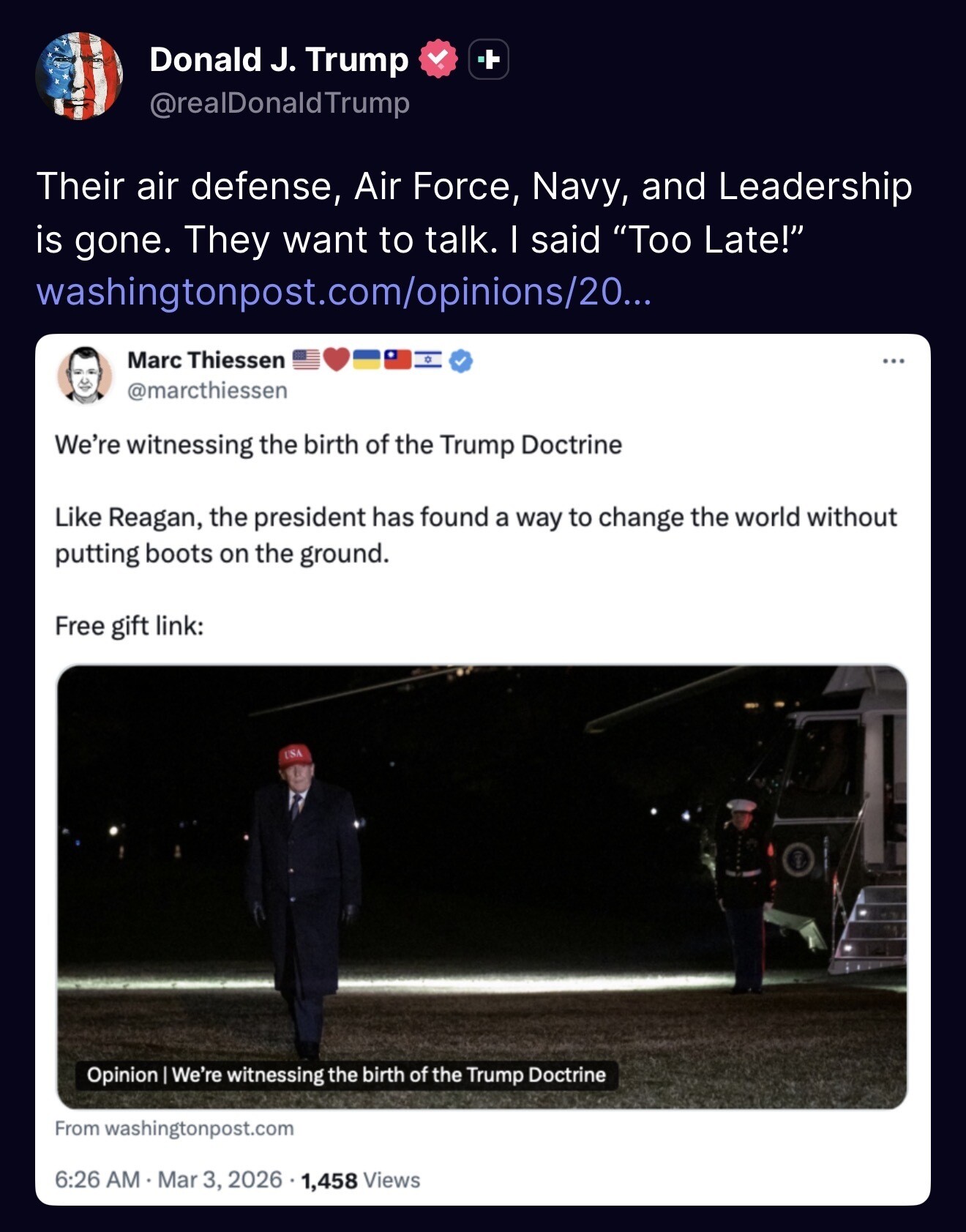Click the blue verified checkmark beside Marc Thiessen

pyautogui.click(x=461, y=361)
